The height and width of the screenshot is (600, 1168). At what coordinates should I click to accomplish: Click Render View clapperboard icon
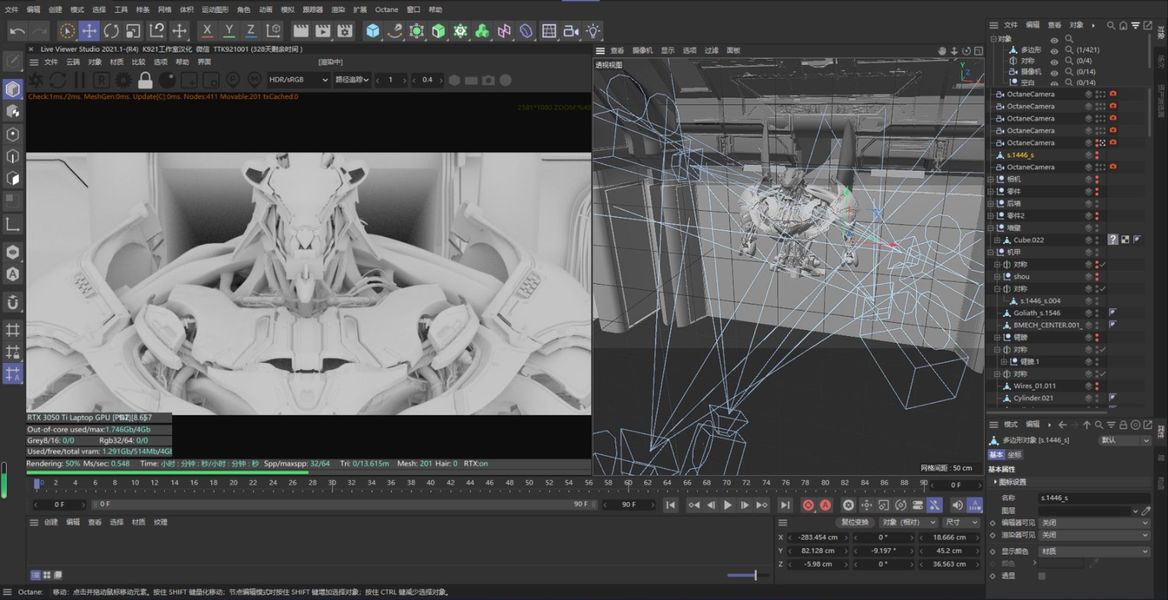click(x=300, y=31)
